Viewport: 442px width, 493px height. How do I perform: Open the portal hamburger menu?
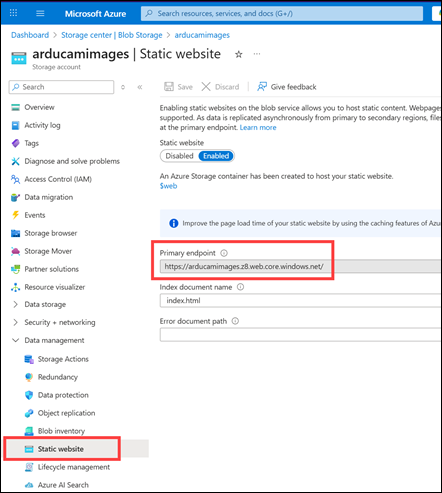40,13
